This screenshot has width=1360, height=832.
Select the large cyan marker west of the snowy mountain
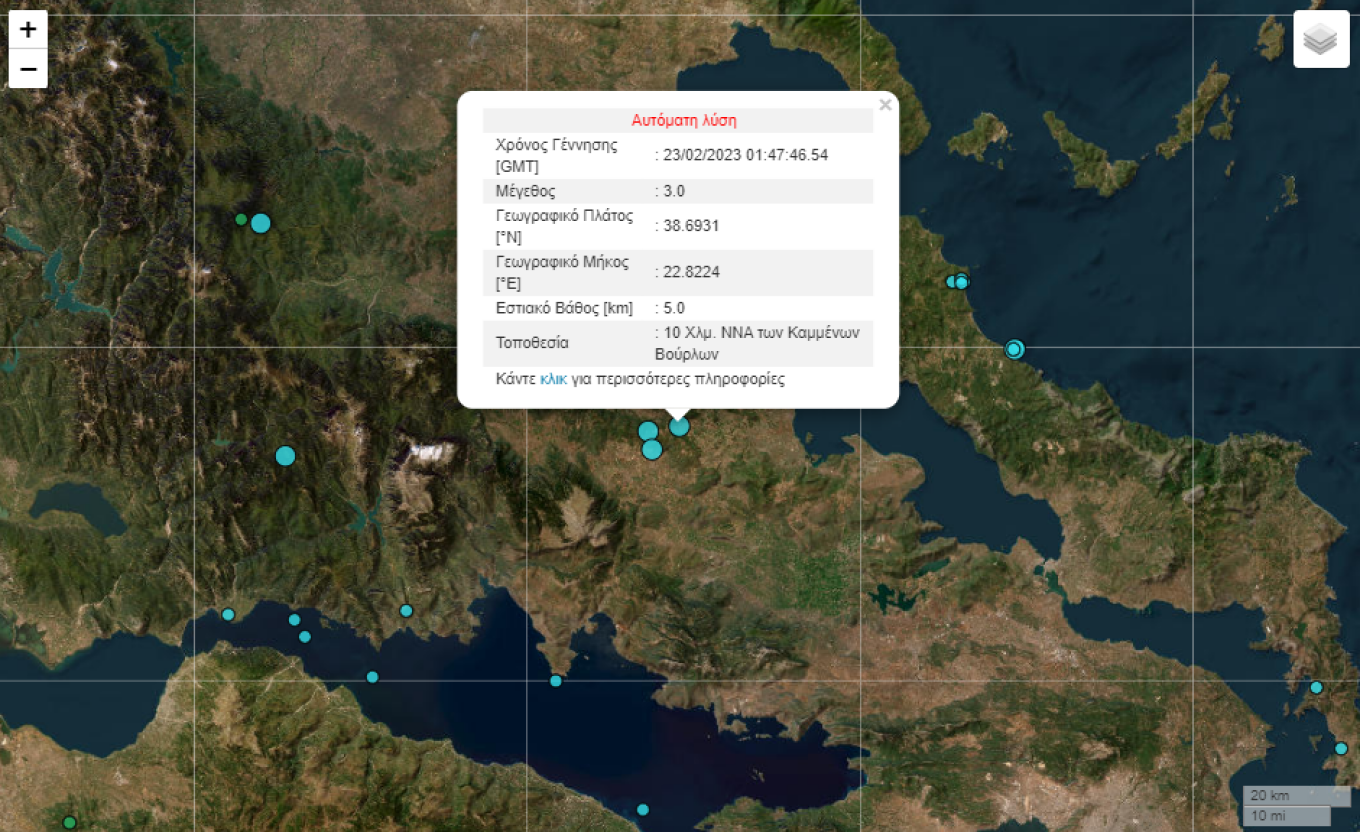[x=285, y=456]
